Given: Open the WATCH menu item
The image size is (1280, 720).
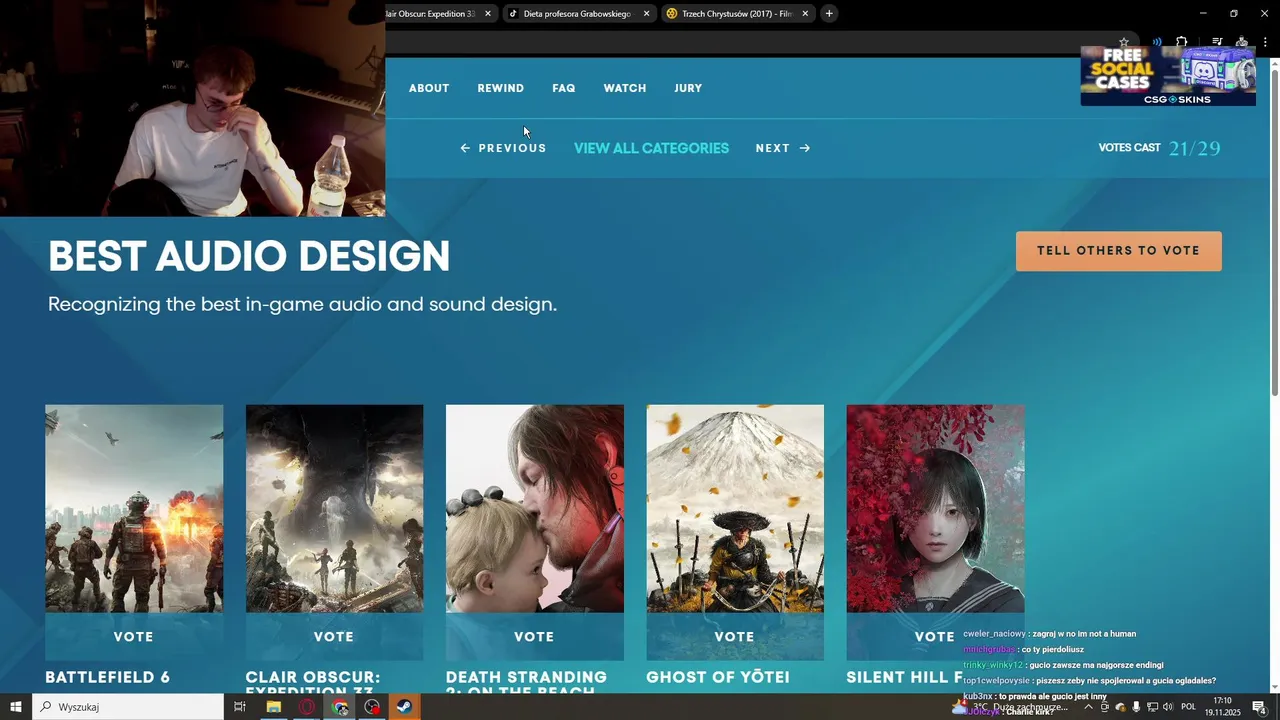Looking at the screenshot, I should point(625,88).
